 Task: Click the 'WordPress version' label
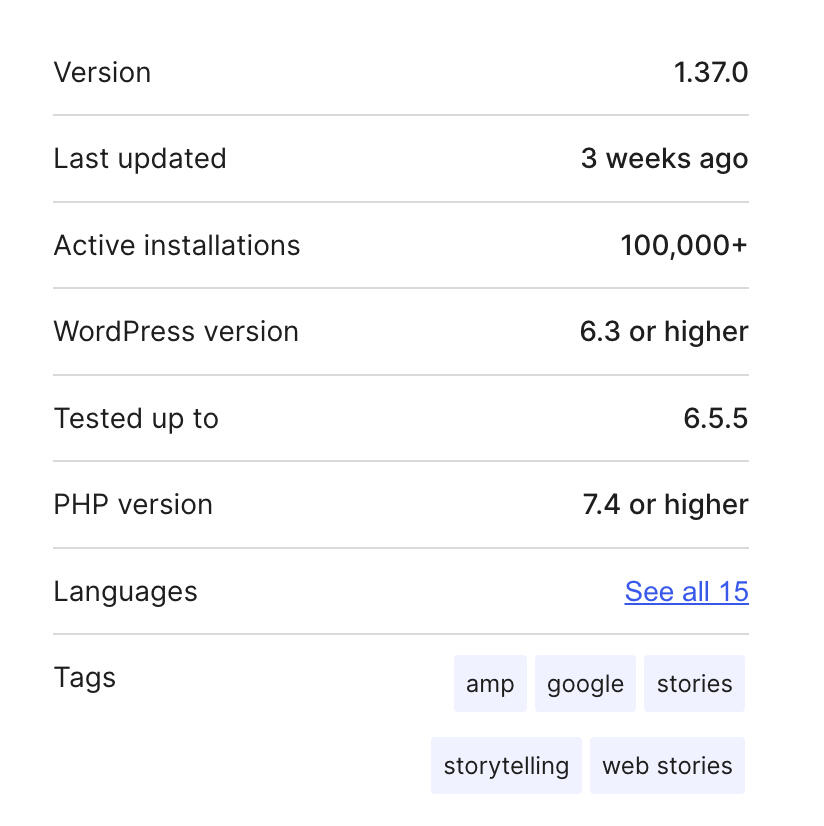point(176,332)
